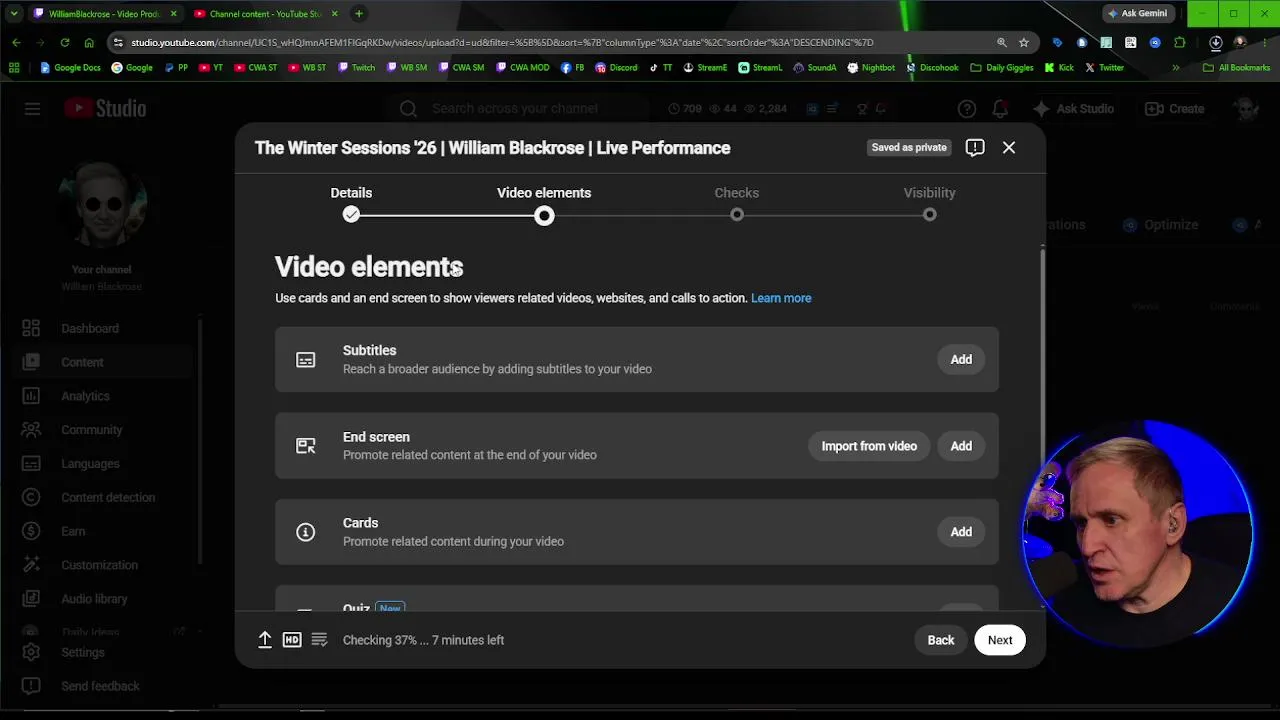This screenshot has height=720, width=1280.
Task: Click the upload status arrow icon
Action: [265, 640]
